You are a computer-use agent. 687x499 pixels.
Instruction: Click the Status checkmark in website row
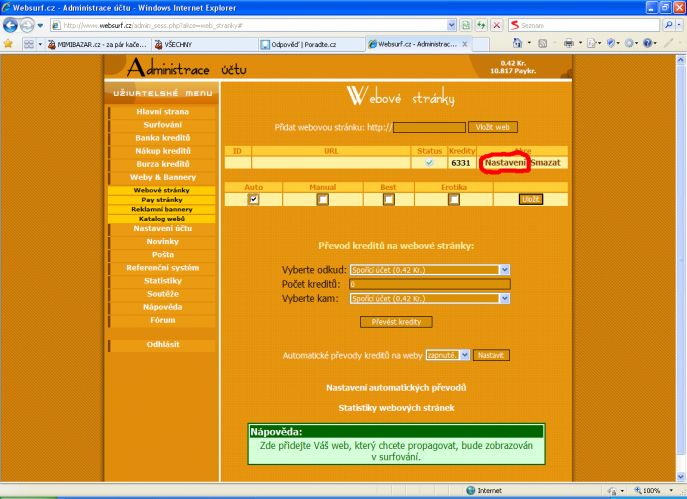[x=429, y=163]
